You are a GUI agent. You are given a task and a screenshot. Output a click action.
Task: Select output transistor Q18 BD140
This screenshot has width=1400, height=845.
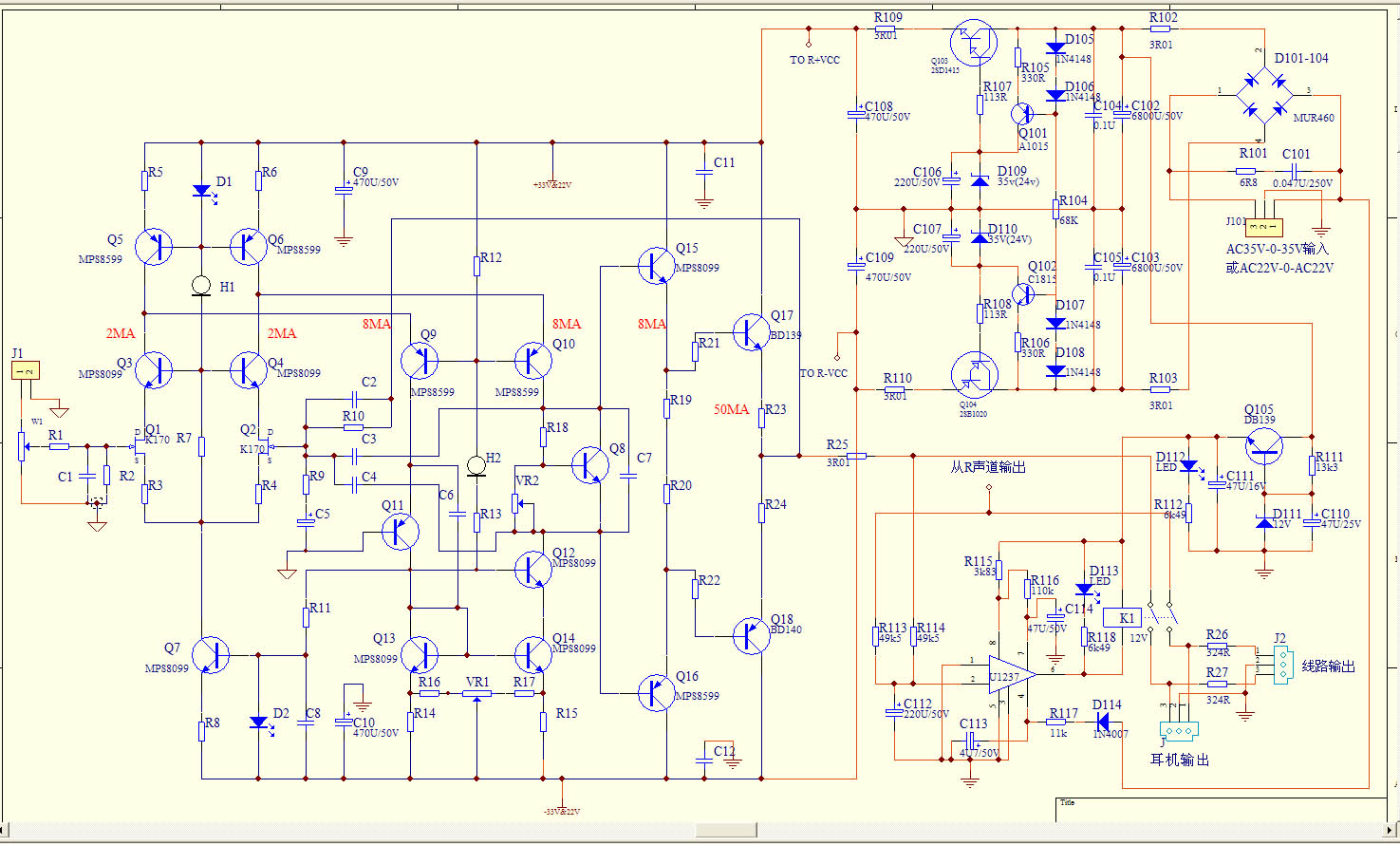[x=751, y=636]
